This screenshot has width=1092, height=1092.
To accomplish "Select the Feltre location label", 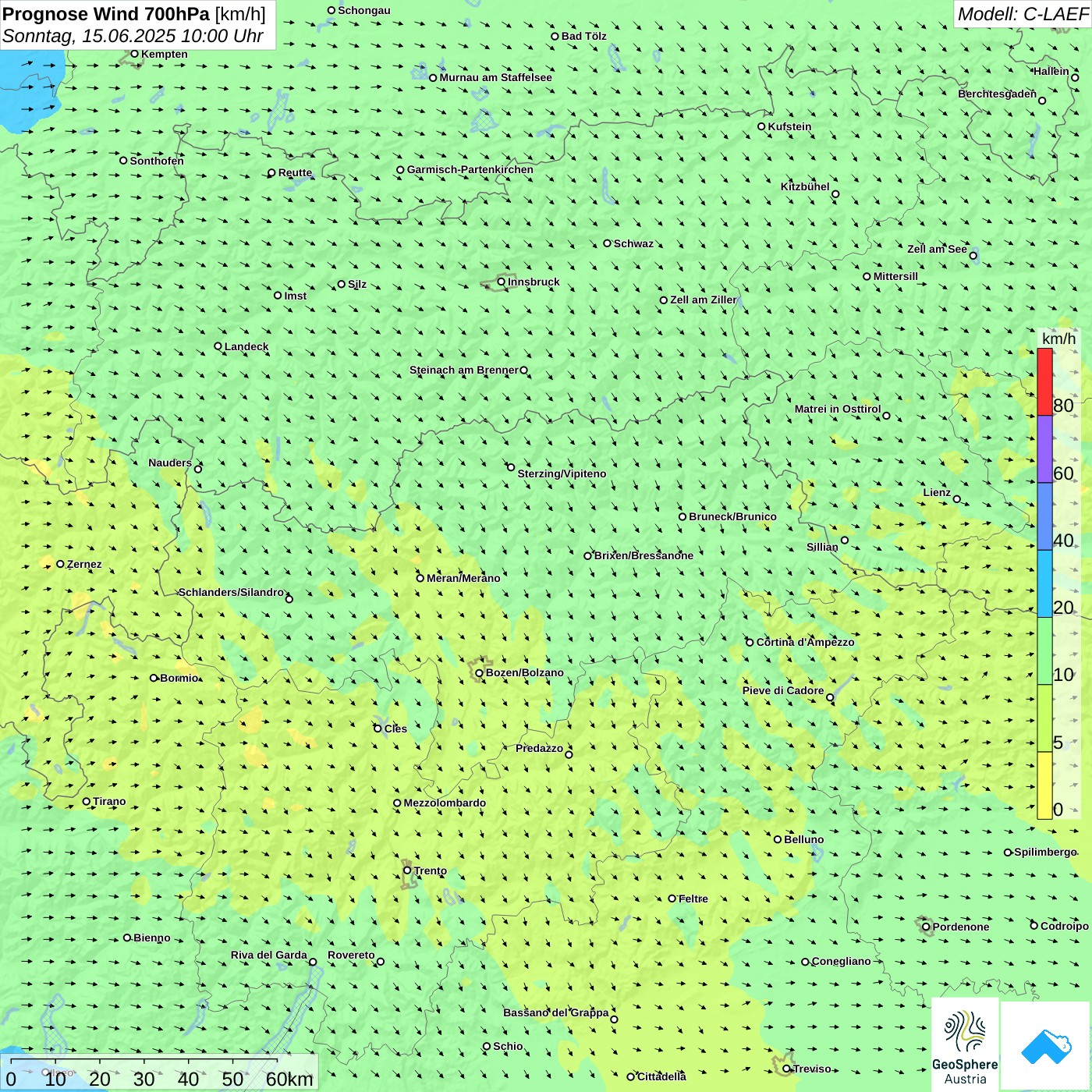I will coord(693,899).
